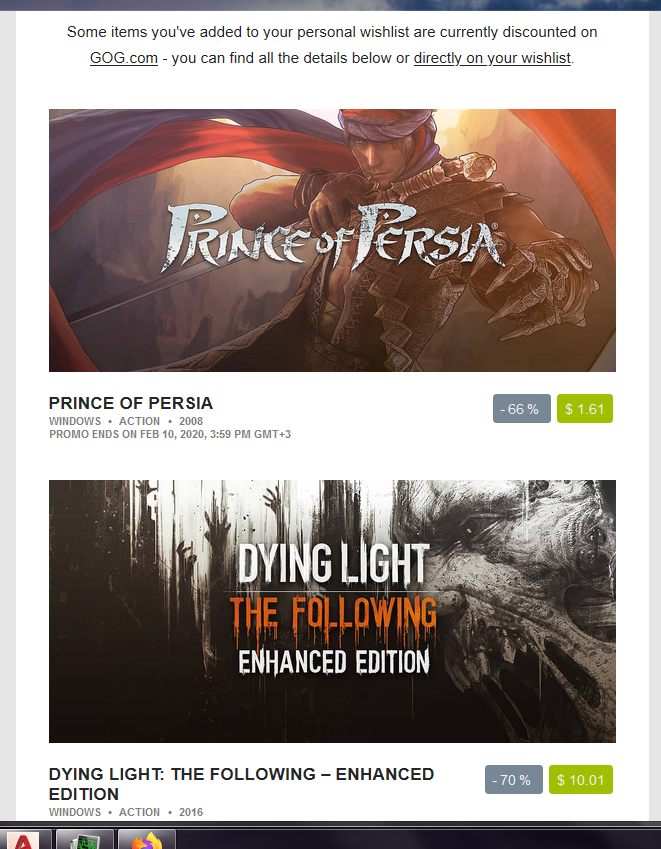
Task: Click the -66 % discount badge
Action: 521,409
